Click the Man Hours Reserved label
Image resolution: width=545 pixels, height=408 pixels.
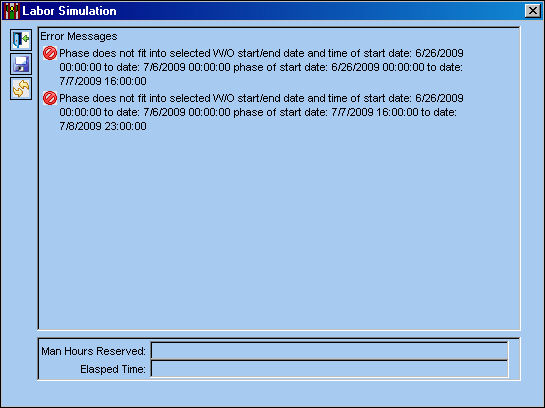pyautogui.click(x=93, y=351)
